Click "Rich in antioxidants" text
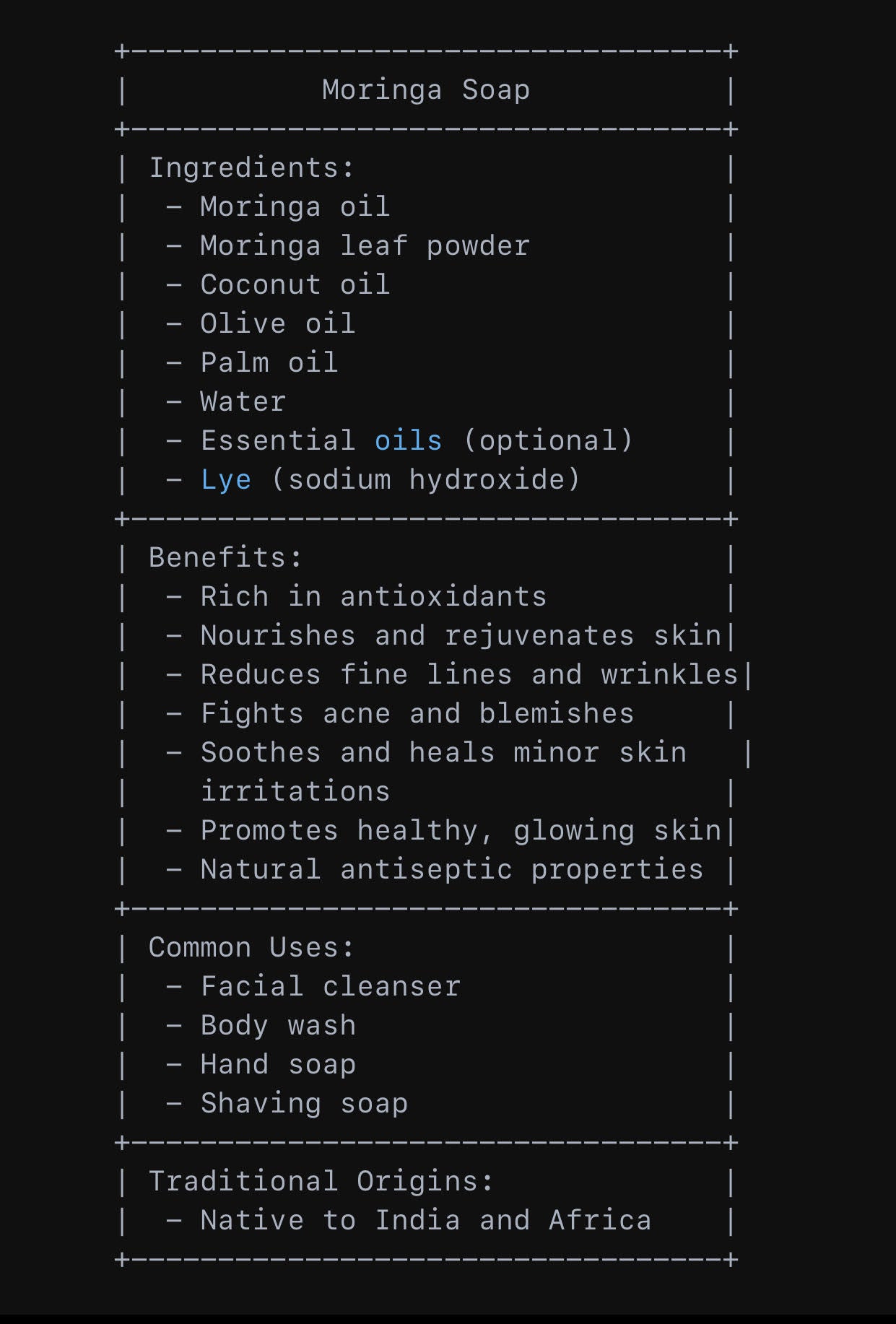The width and height of the screenshot is (896, 1324). click(373, 596)
